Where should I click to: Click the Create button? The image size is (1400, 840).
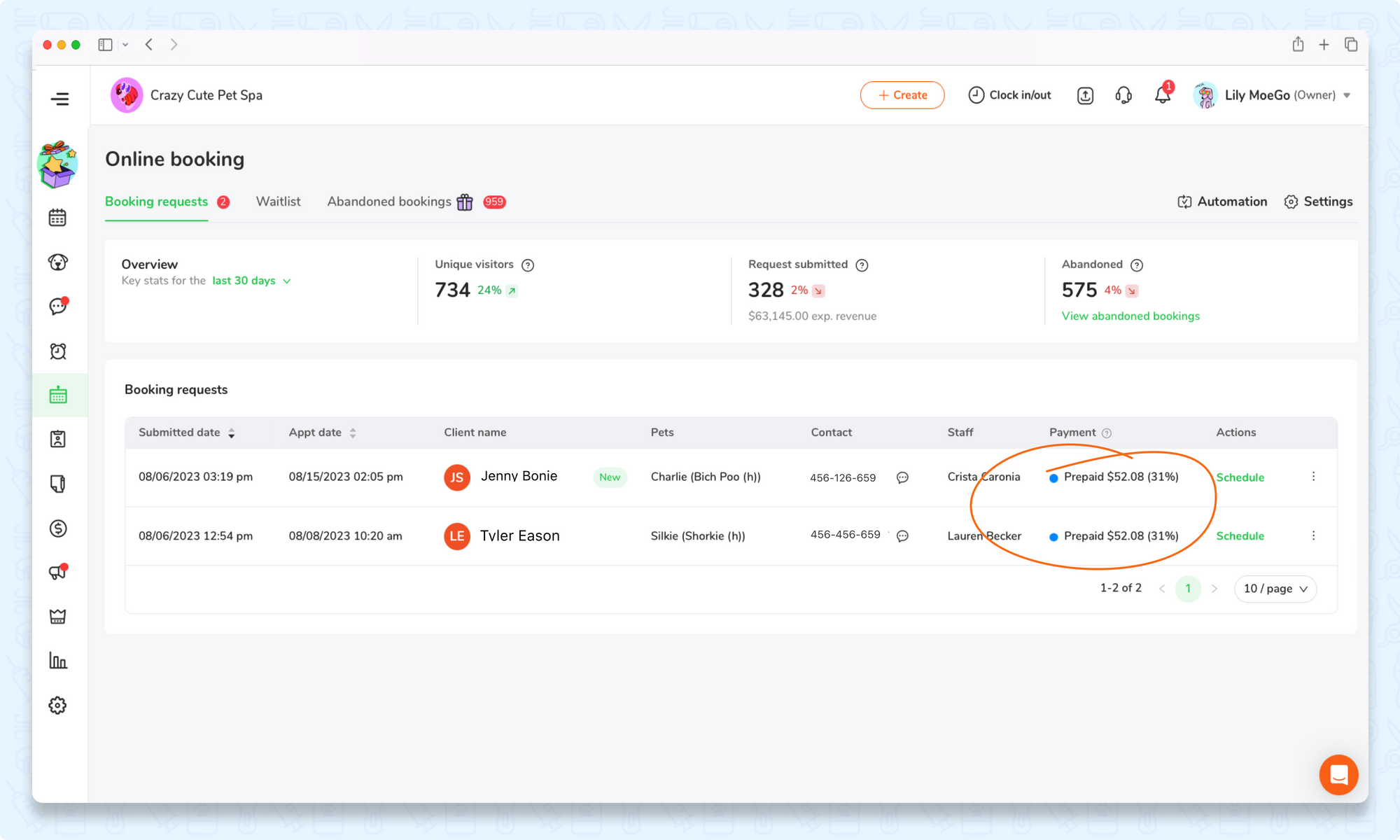coord(902,95)
